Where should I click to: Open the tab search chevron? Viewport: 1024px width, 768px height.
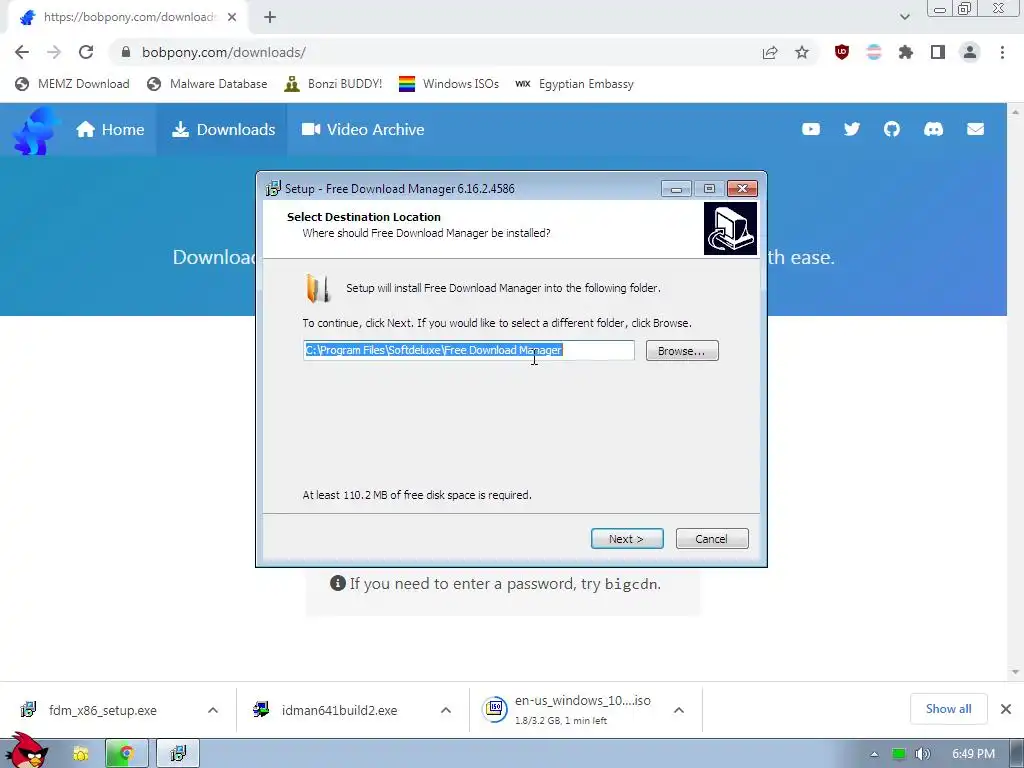pyautogui.click(x=904, y=17)
